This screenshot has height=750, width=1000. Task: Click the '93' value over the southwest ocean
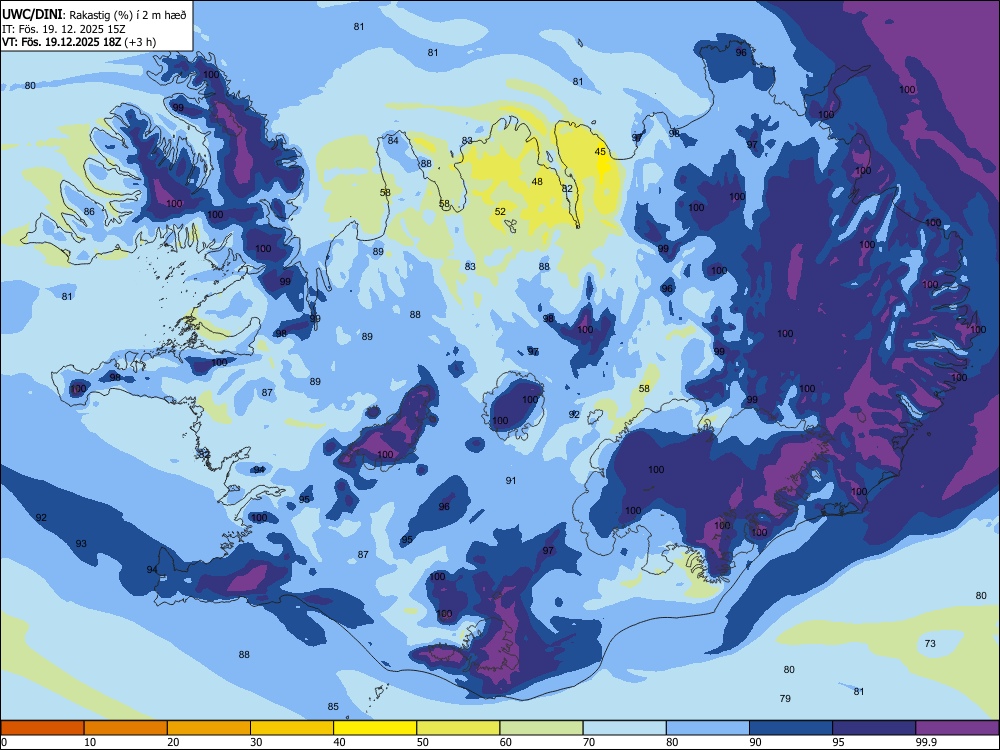(x=81, y=544)
